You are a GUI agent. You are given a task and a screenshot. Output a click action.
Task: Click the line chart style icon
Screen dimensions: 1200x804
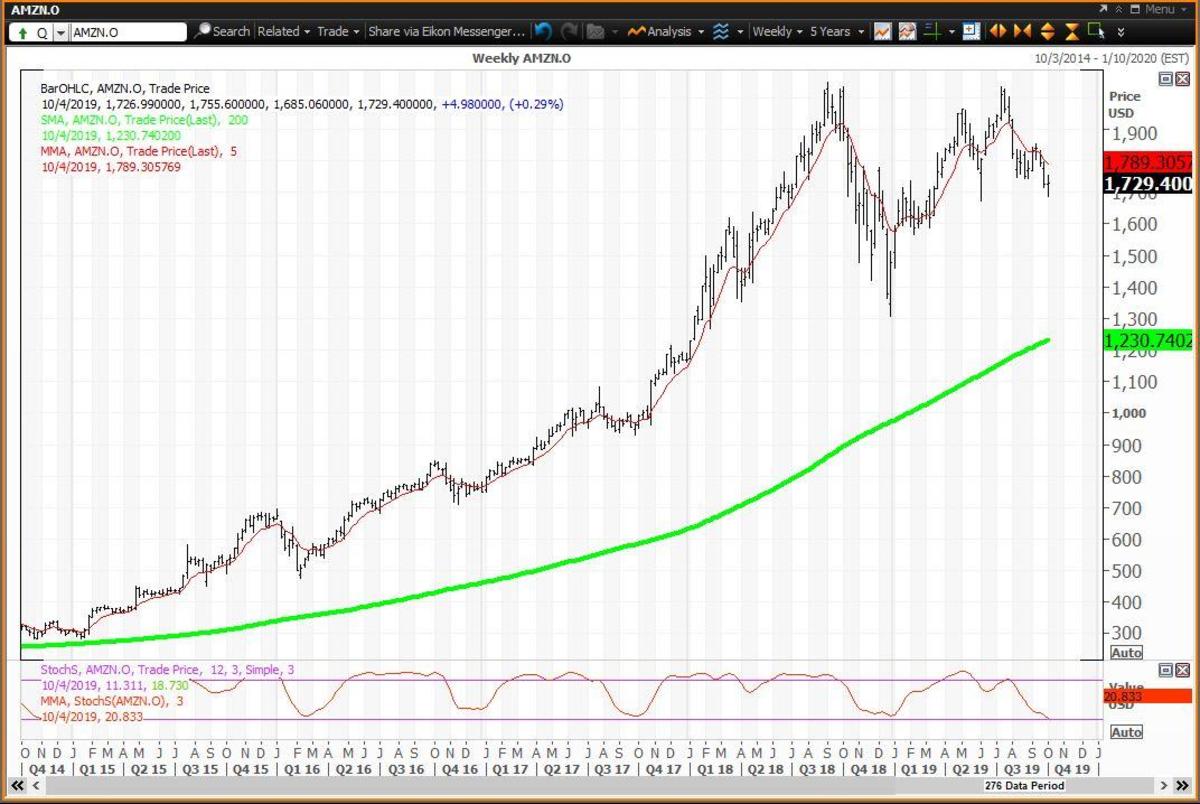pos(882,32)
